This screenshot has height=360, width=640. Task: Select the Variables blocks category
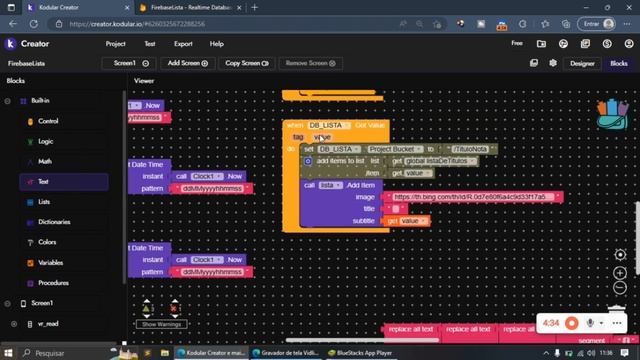64,263
